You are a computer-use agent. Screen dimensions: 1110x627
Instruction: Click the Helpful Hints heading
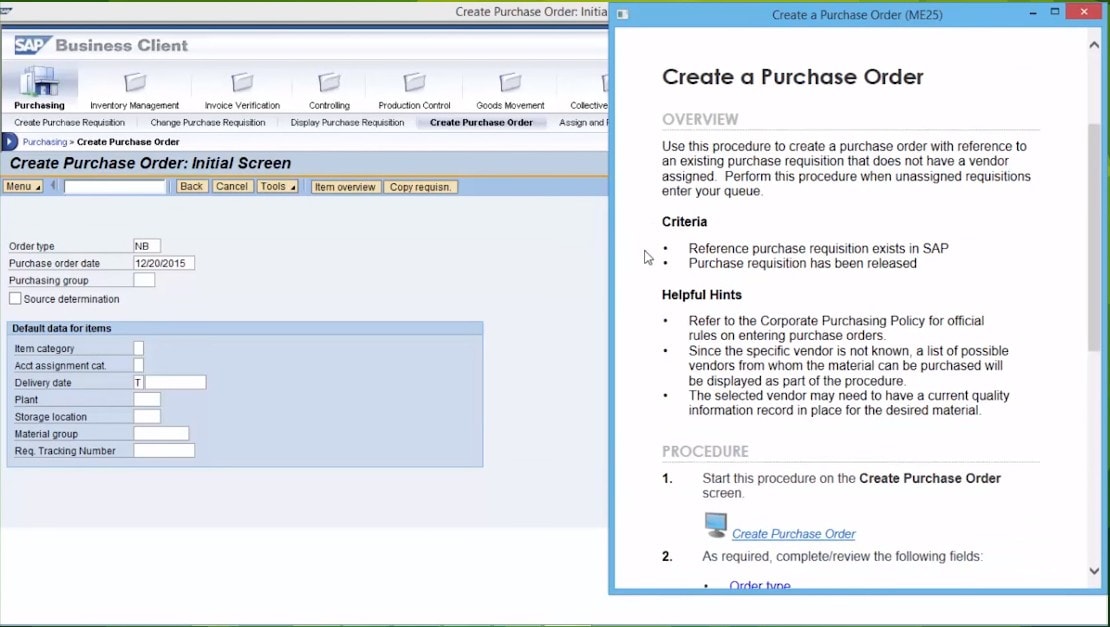coord(702,294)
